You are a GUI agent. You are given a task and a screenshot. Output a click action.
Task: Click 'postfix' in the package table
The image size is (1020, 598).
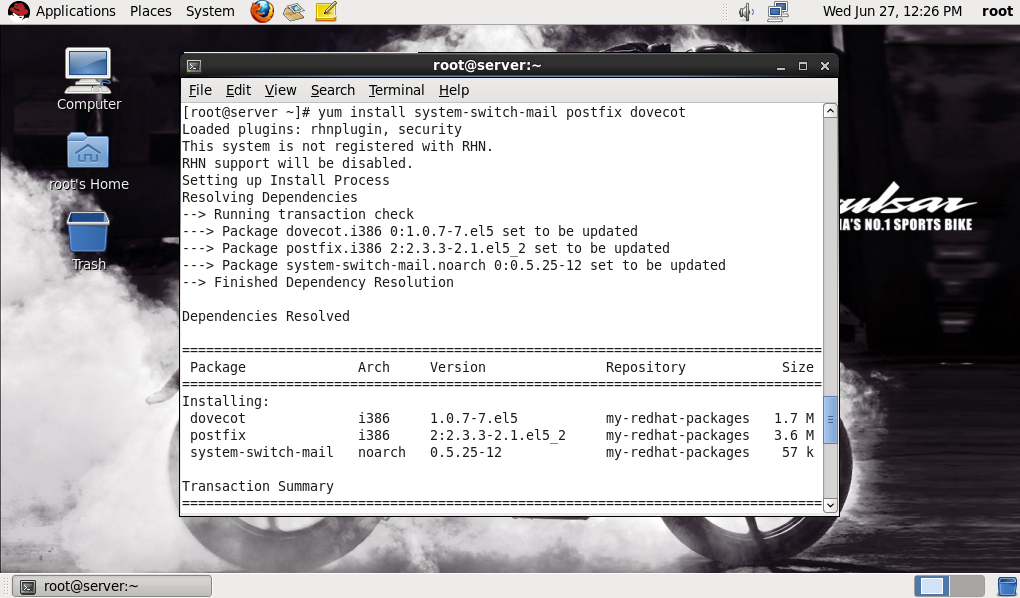coord(218,435)
